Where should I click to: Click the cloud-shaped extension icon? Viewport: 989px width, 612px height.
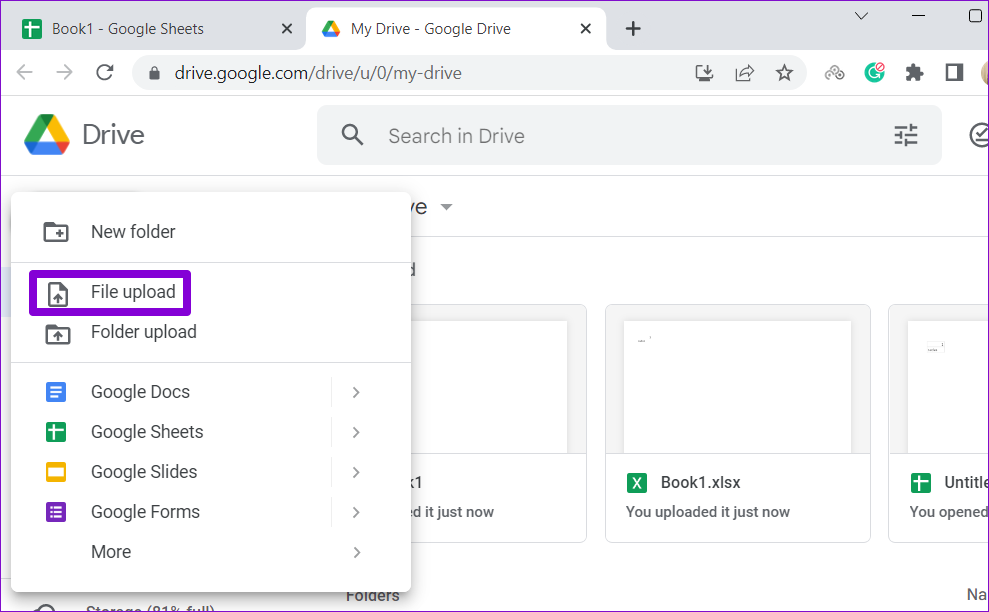(834, 73)
